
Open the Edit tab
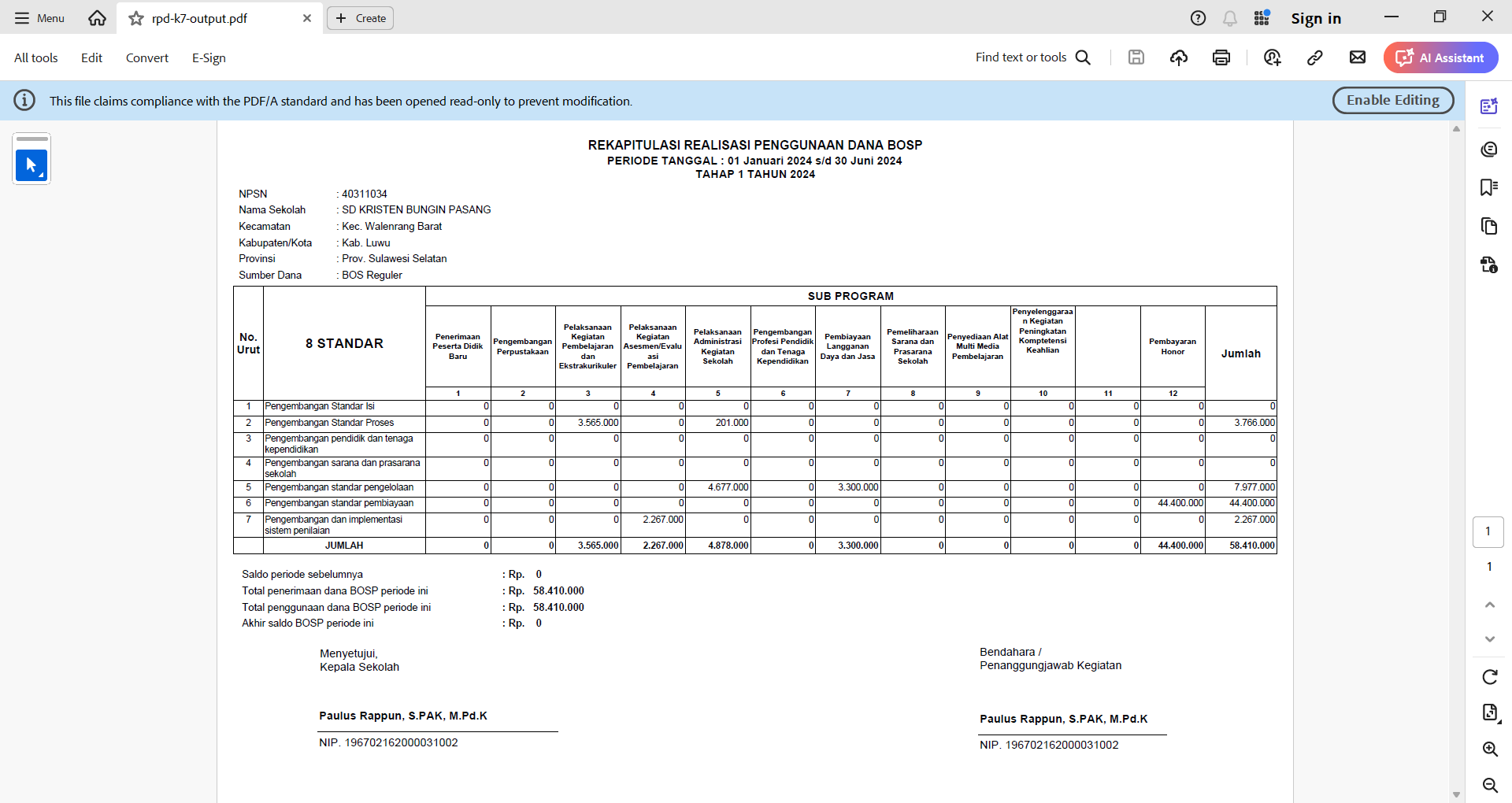[x=91, y=57]
